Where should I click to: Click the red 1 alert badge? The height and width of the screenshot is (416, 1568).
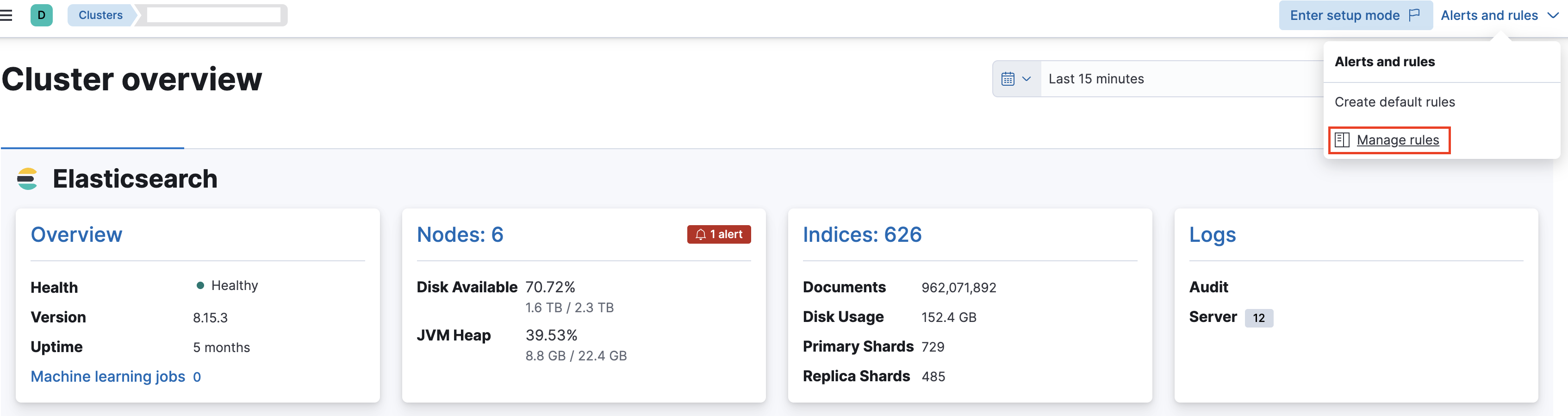click(719, 234)
